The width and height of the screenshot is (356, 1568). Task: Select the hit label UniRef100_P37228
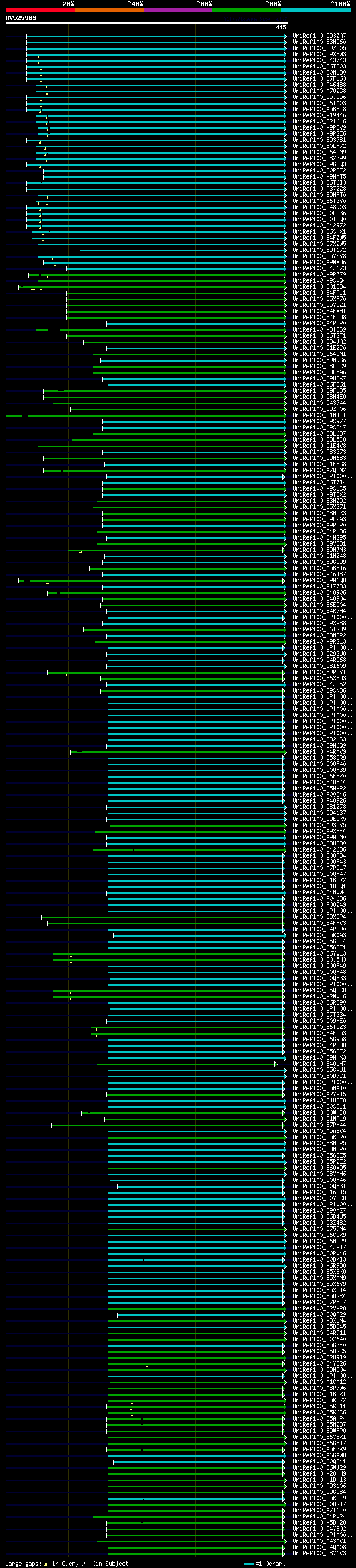[x=319, y=189]
